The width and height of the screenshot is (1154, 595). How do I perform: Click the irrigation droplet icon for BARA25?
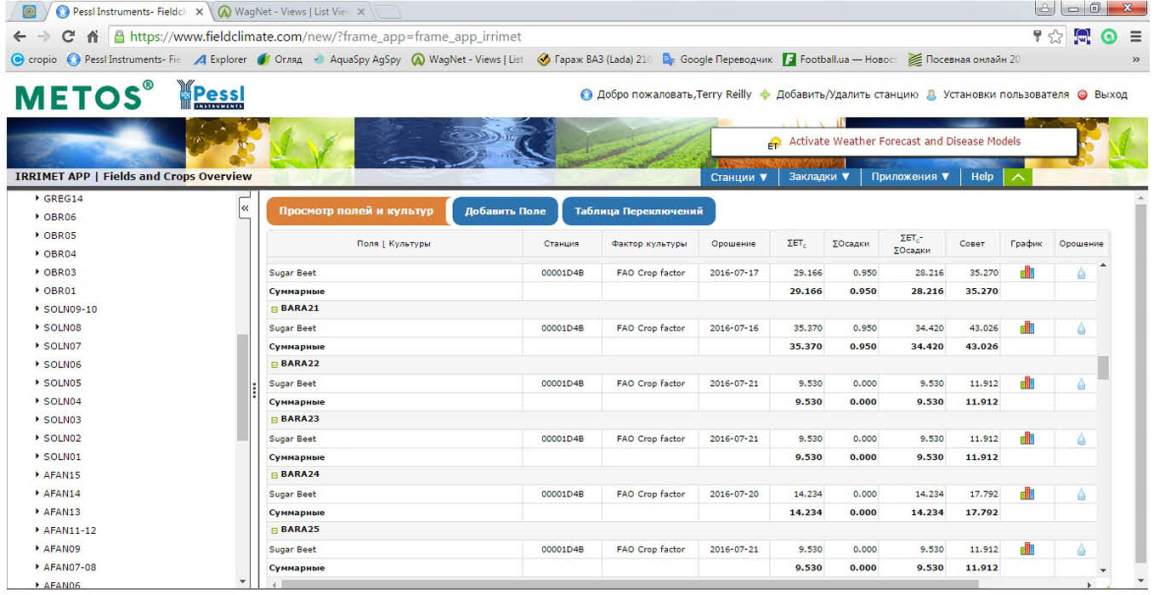coord(1081,549)
